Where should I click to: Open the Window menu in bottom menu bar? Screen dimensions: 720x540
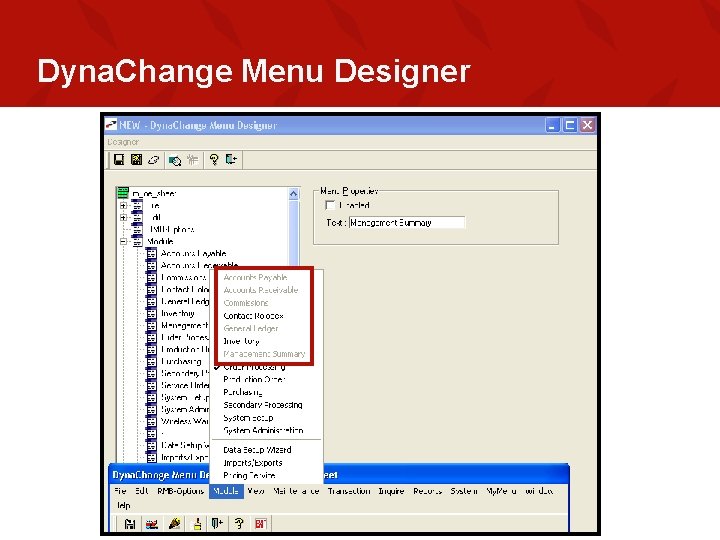pos(539,491)
